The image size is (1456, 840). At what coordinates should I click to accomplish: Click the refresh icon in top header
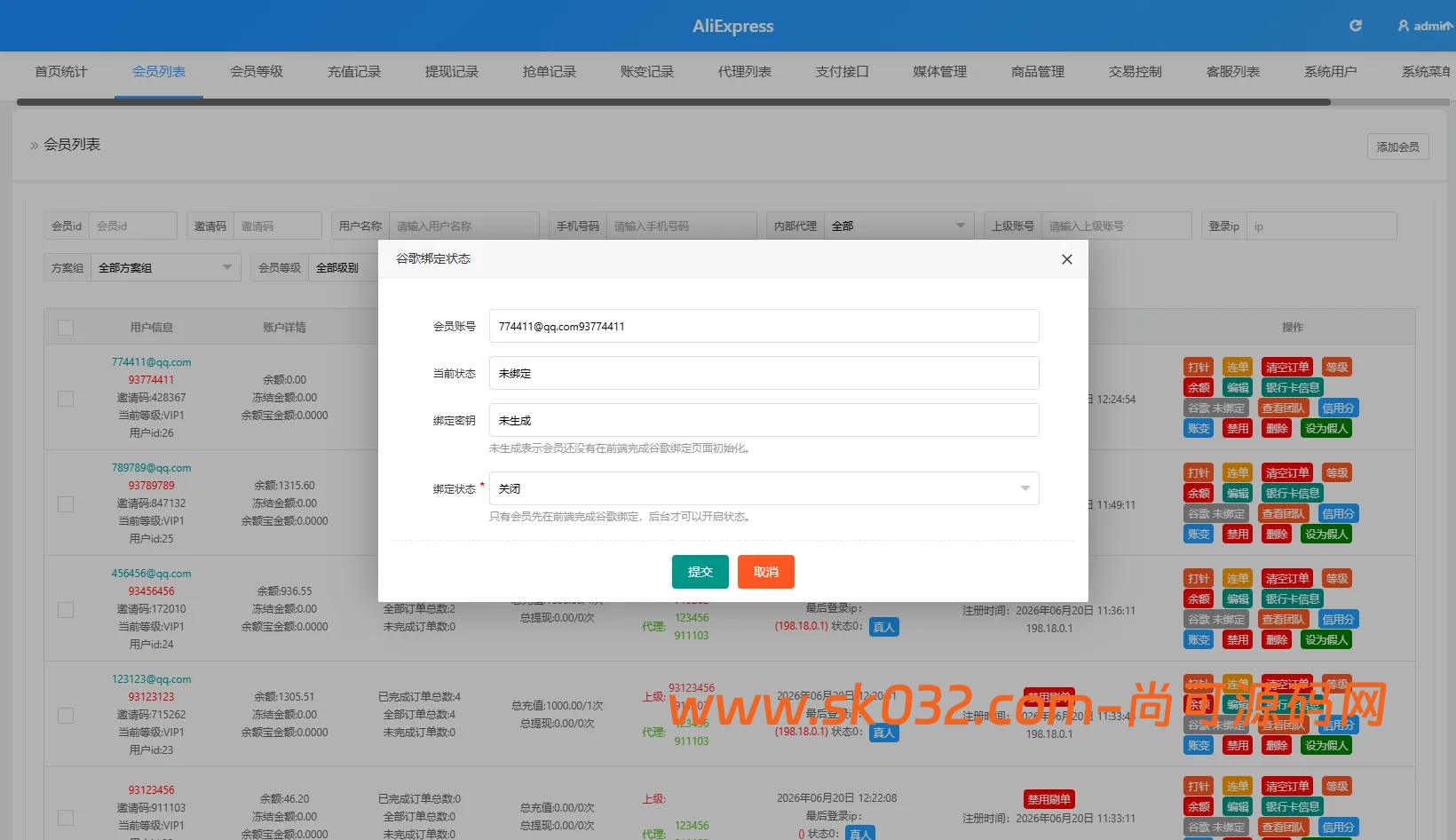[1356, 26]
